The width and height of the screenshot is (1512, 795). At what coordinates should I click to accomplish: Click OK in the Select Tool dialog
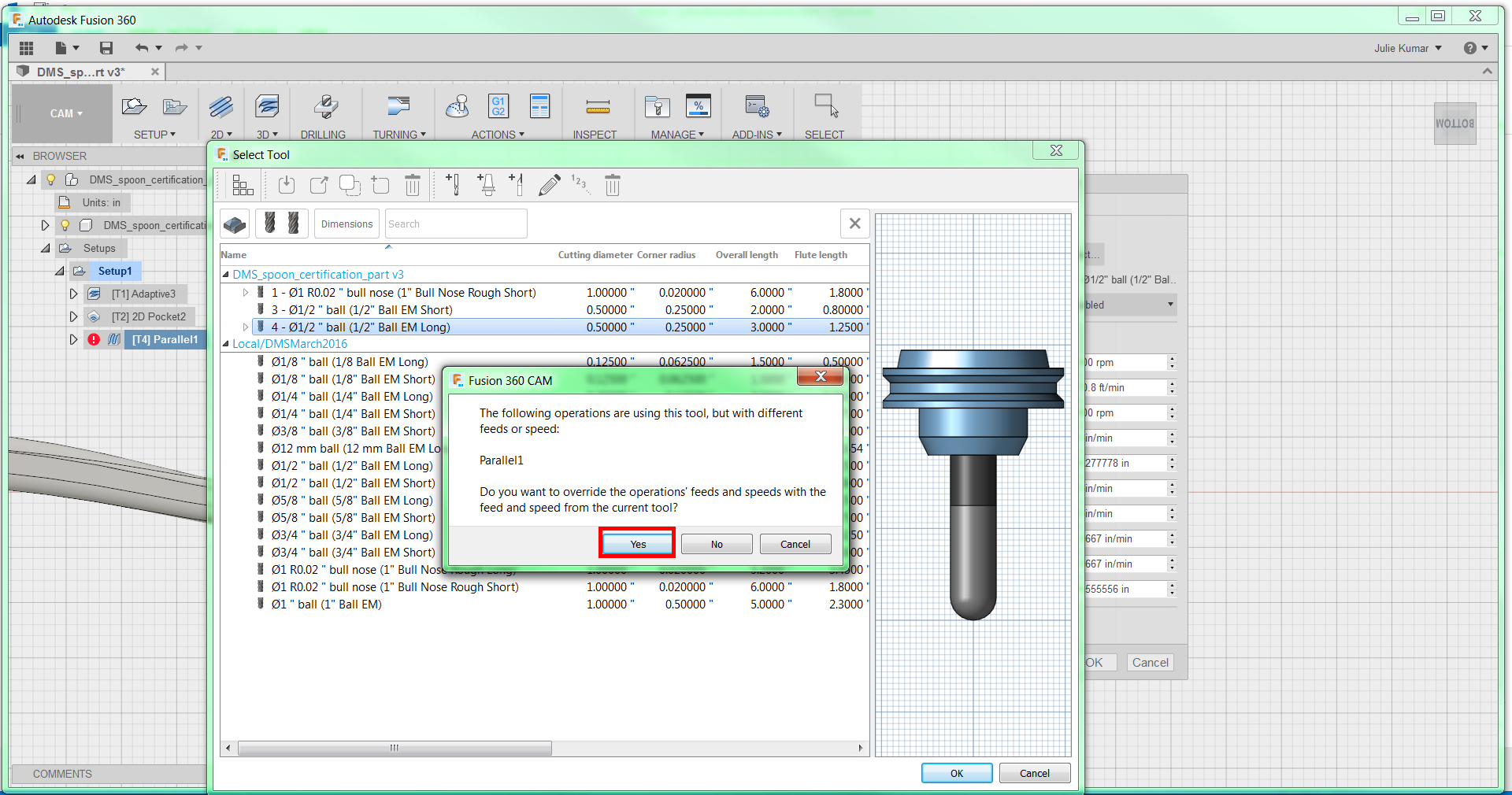(957, 773)
